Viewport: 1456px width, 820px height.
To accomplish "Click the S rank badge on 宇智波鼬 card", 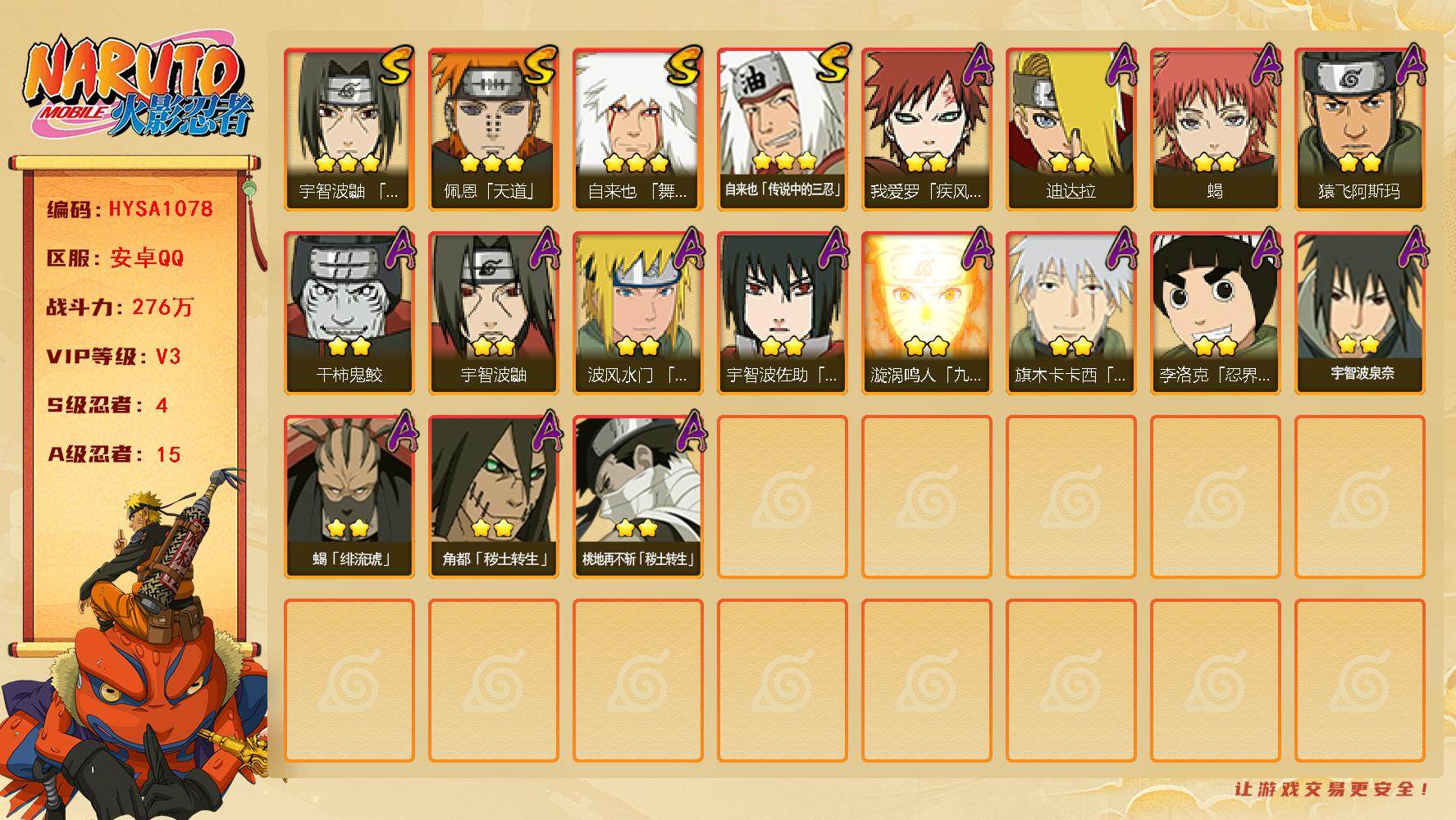I will tap(395, 66).
